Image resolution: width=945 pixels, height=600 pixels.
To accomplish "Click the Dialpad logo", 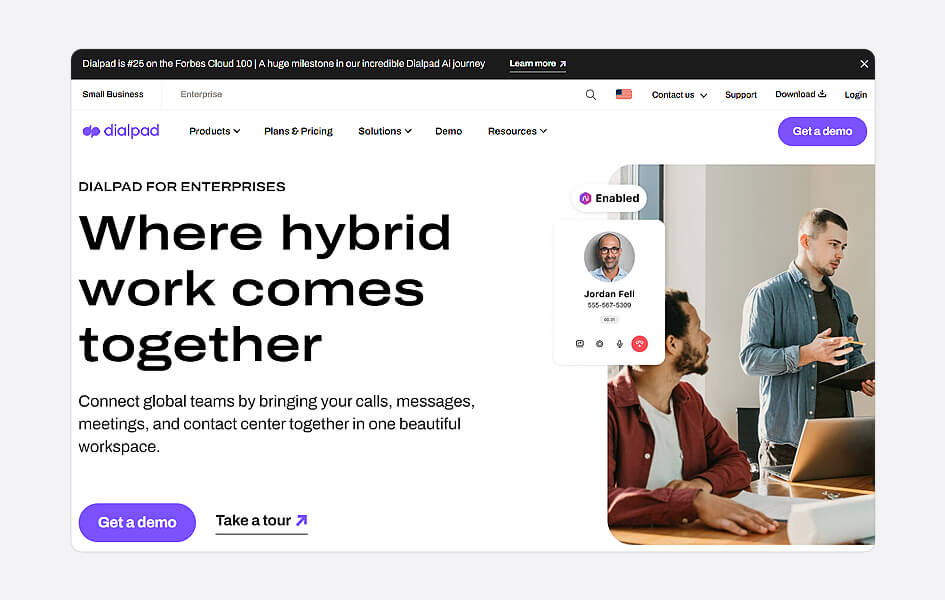I will (x=121, y=131).
